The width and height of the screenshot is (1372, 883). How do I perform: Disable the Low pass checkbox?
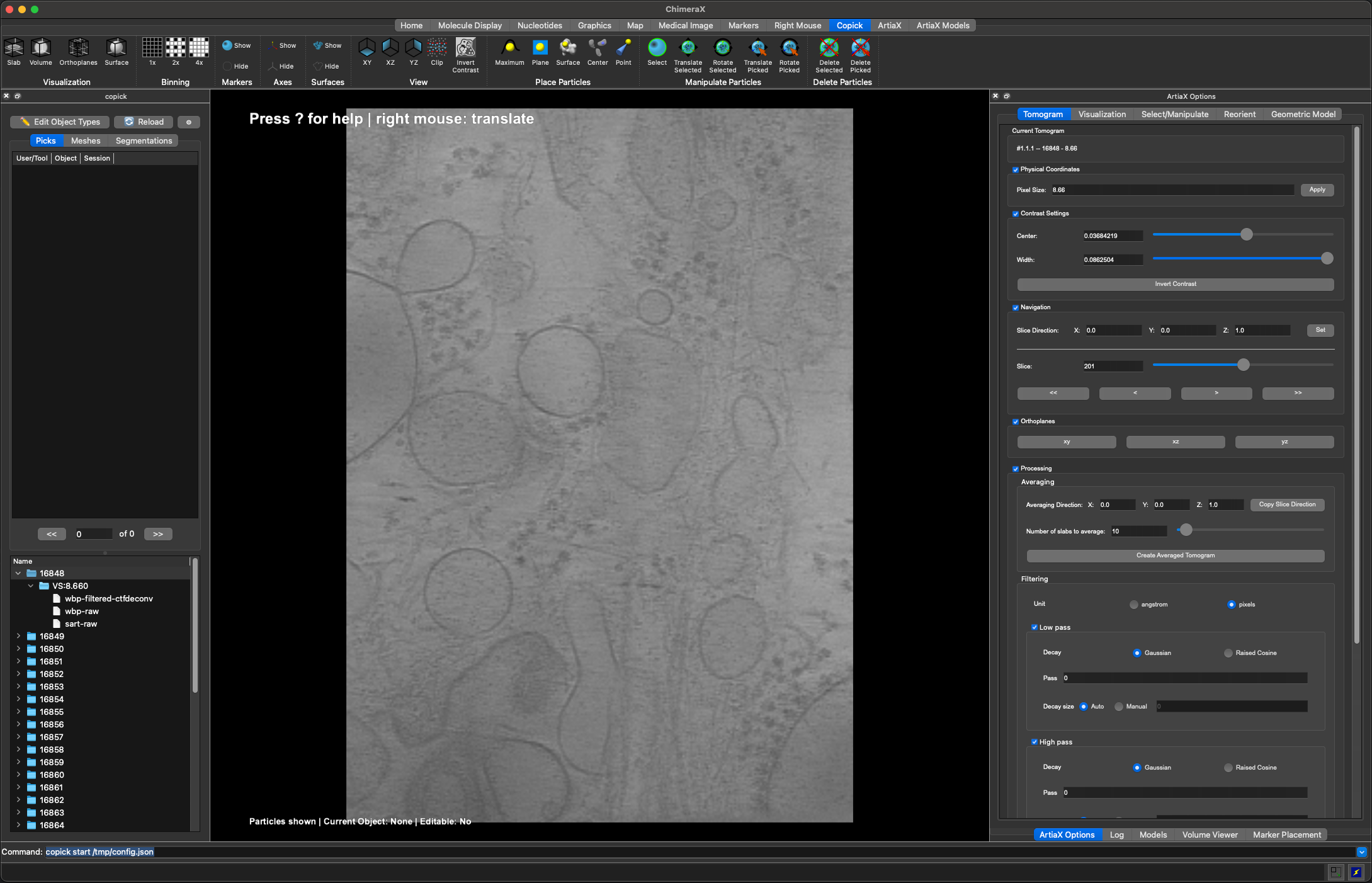click(1035, 627)
